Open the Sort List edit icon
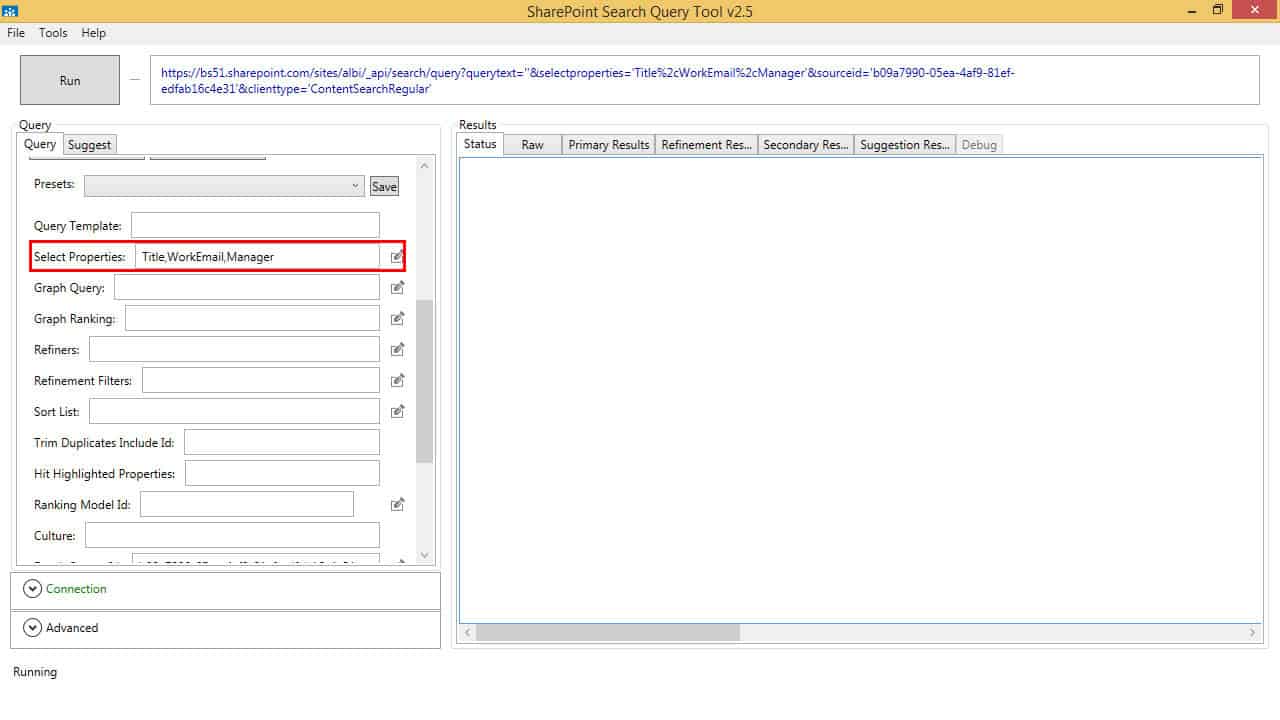Viewport: 1280px width, 720px height. point(397,411)
